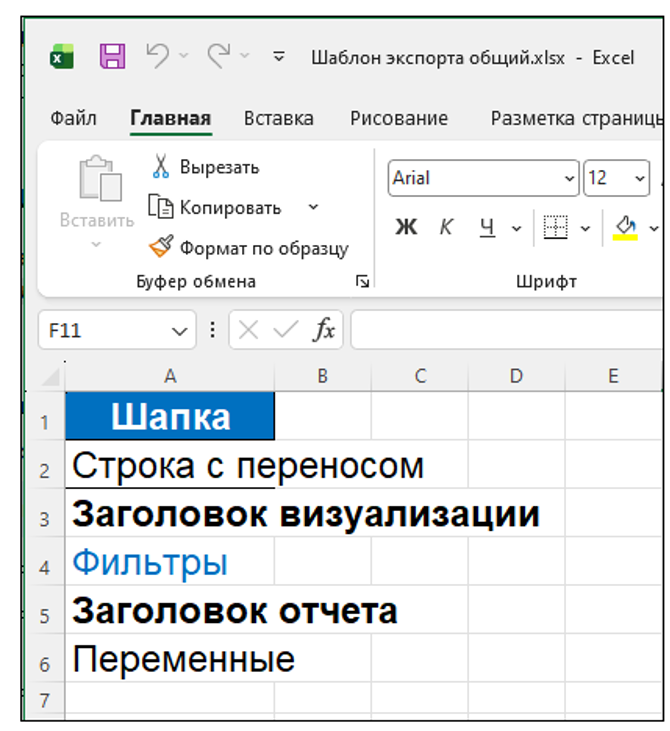Image resolution: width=670 pixels, height=731 pixels.
Task: Open the Name Box dropdown arrow
Action: [180, 331]
